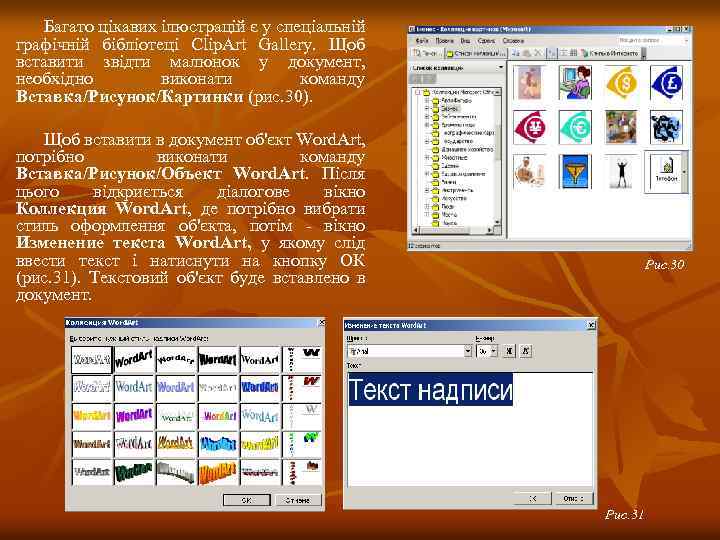
Task: Select the woman-at-computer clip in the gallery
Action: click(x=575, y=83)
